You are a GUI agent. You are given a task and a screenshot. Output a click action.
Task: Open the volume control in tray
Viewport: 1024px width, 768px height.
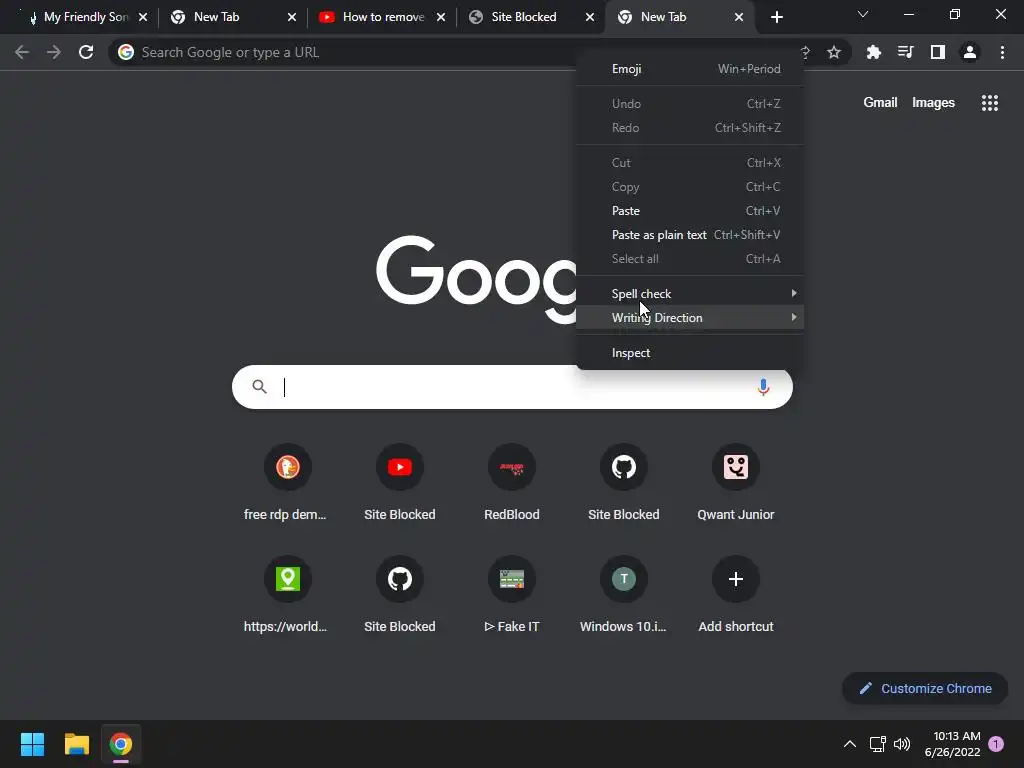click(x=902, y=744)
